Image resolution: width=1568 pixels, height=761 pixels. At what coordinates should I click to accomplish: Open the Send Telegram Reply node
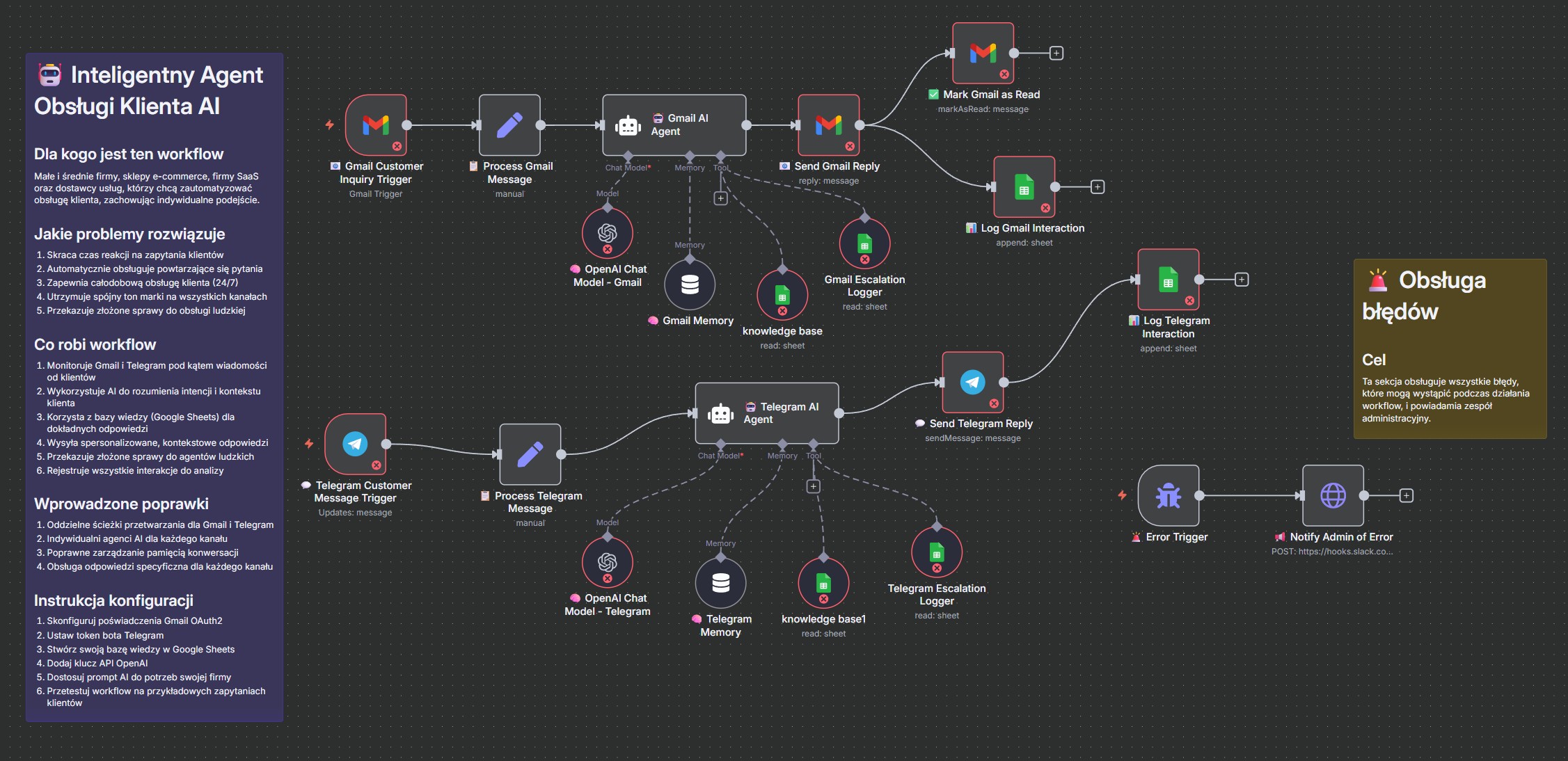click(x=973, y=383)
